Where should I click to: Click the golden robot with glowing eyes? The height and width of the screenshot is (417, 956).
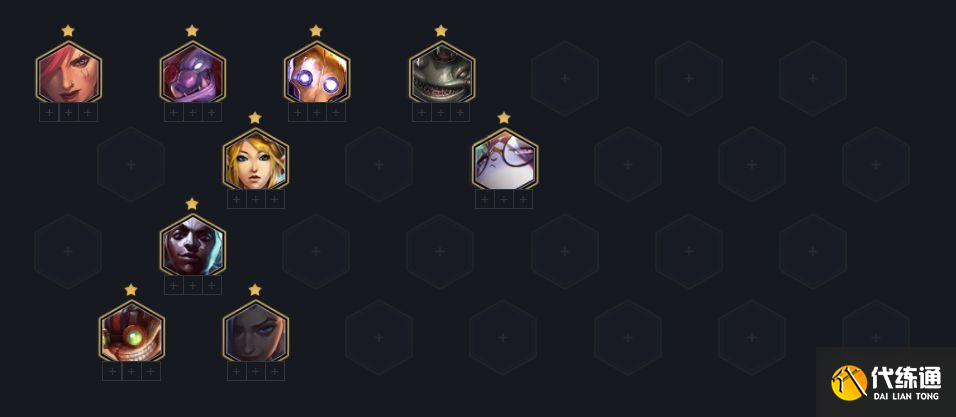pos(316,72)
